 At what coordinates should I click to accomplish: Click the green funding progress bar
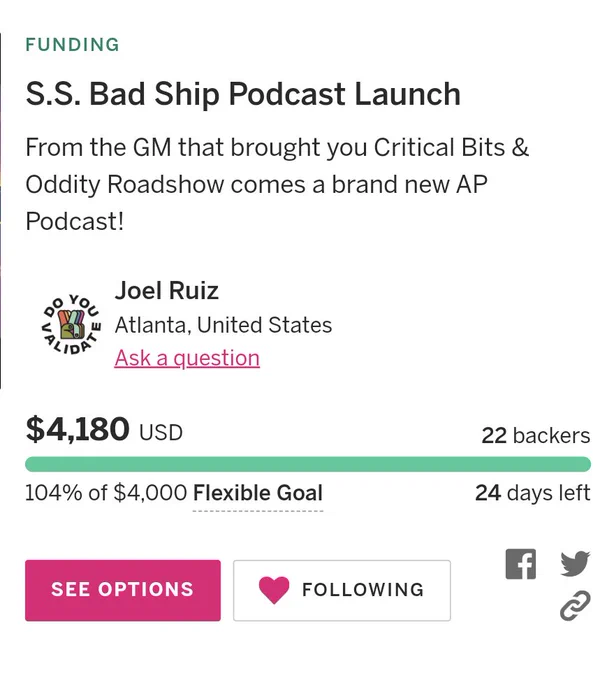click(x=308, y=464)
